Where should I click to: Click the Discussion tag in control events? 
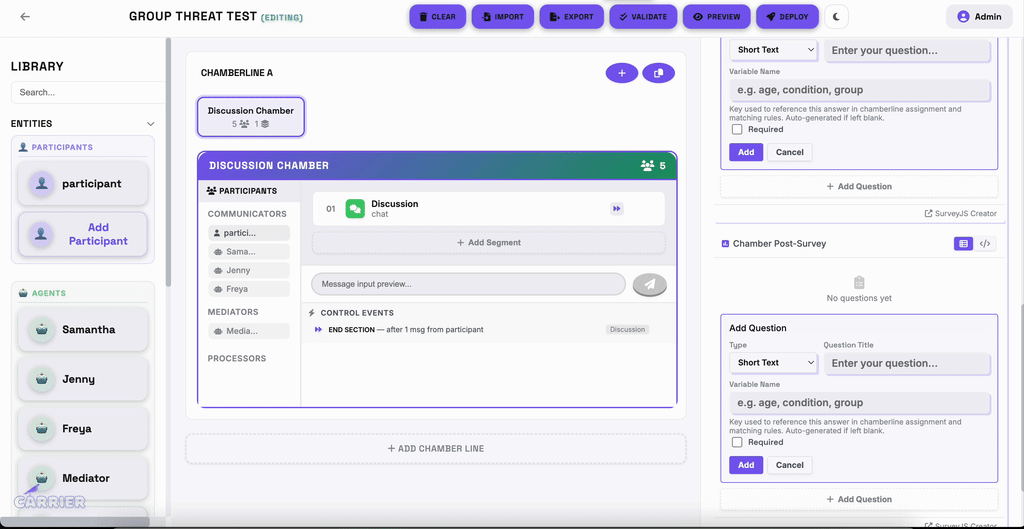pos(627,330)
